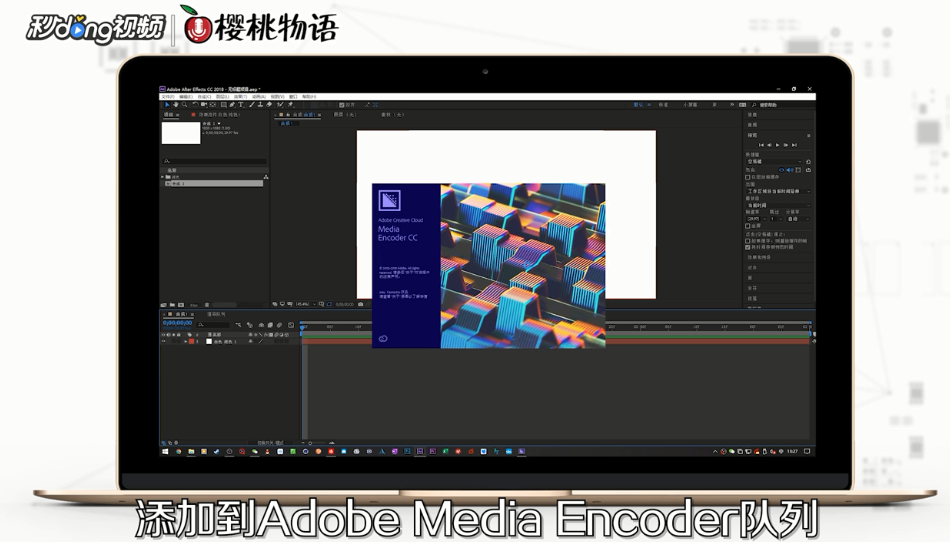
Task: Open the Composition menu
Action: click(x=204, y=96)
